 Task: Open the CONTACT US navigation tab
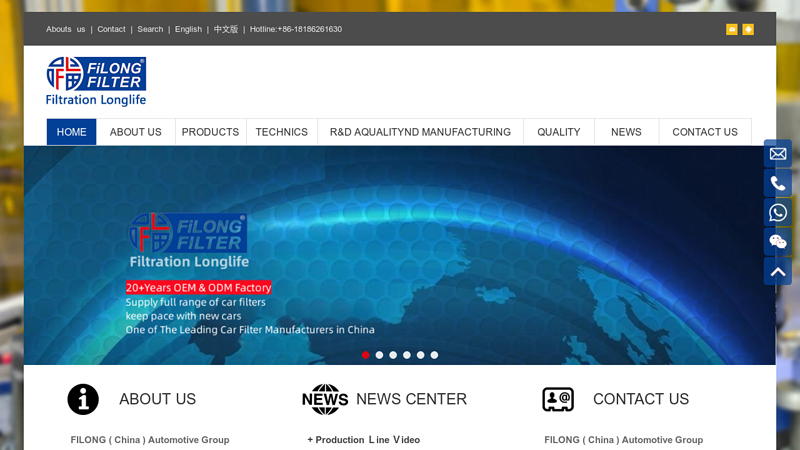coord(705,132)
